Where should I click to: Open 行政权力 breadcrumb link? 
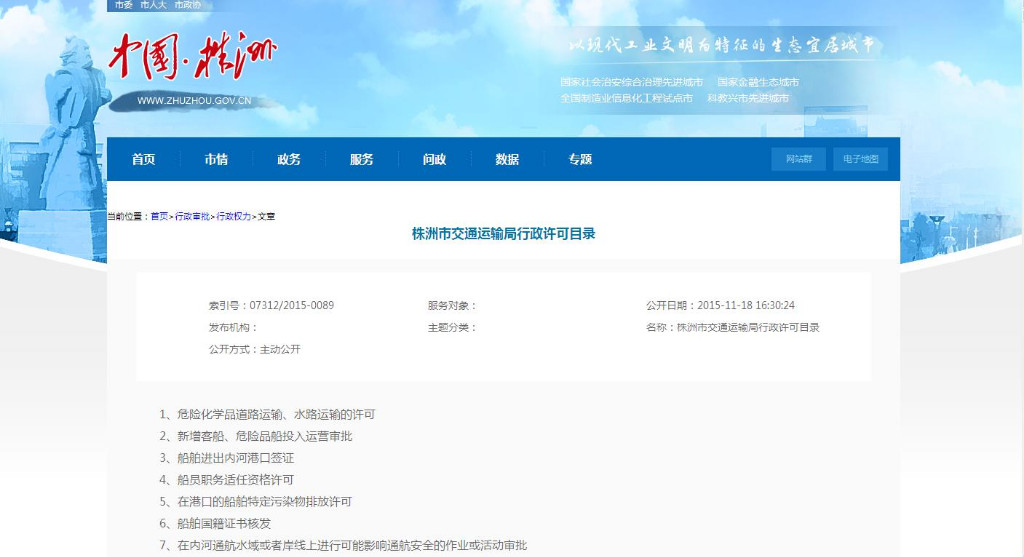pos(234,216)
